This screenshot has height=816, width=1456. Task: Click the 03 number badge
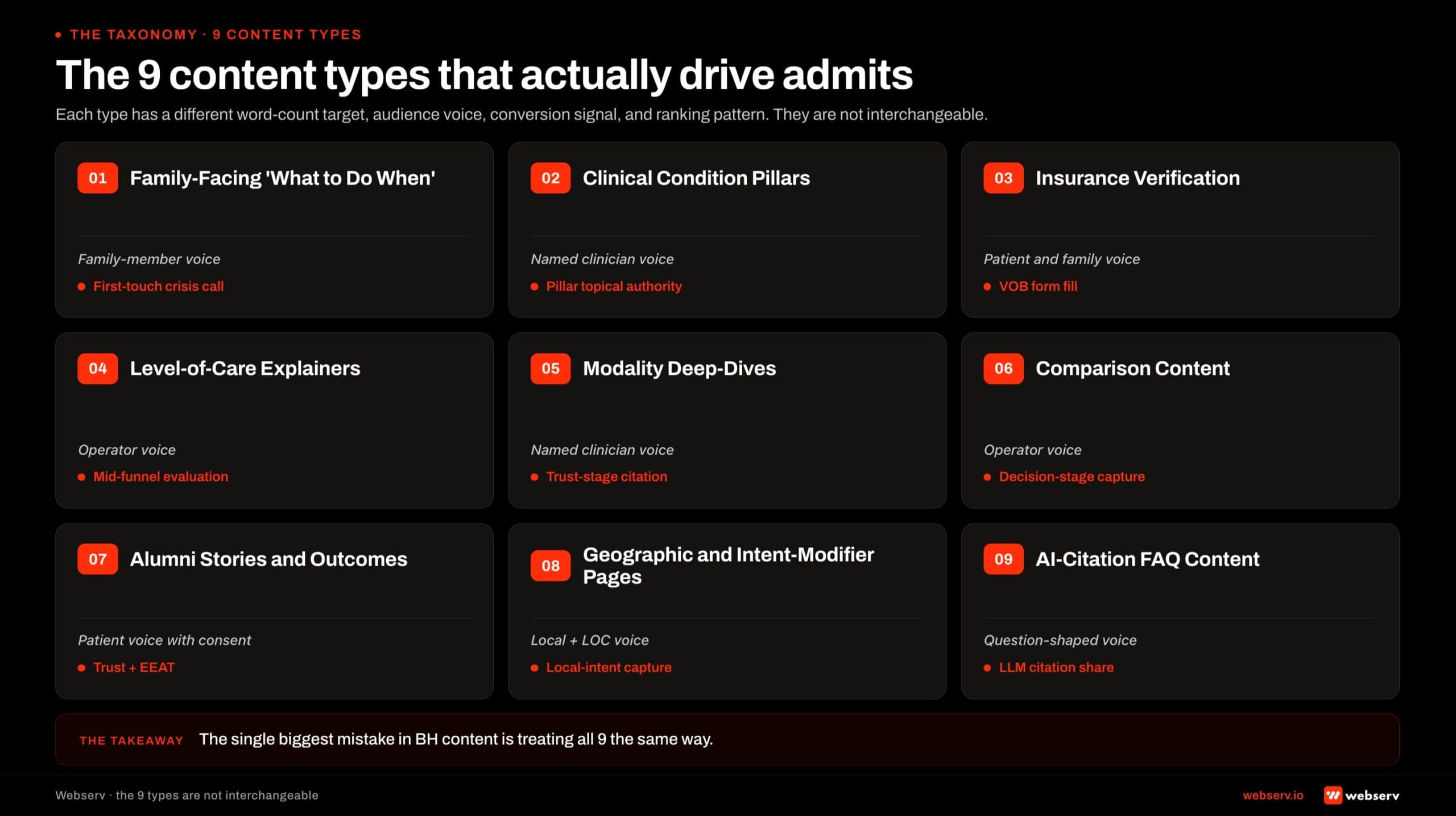1003,178
